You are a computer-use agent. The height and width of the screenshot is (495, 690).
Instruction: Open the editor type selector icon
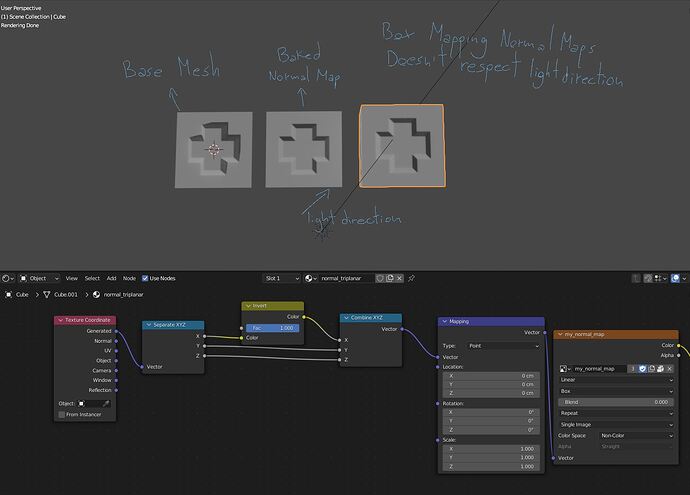[x=8, y=279]
